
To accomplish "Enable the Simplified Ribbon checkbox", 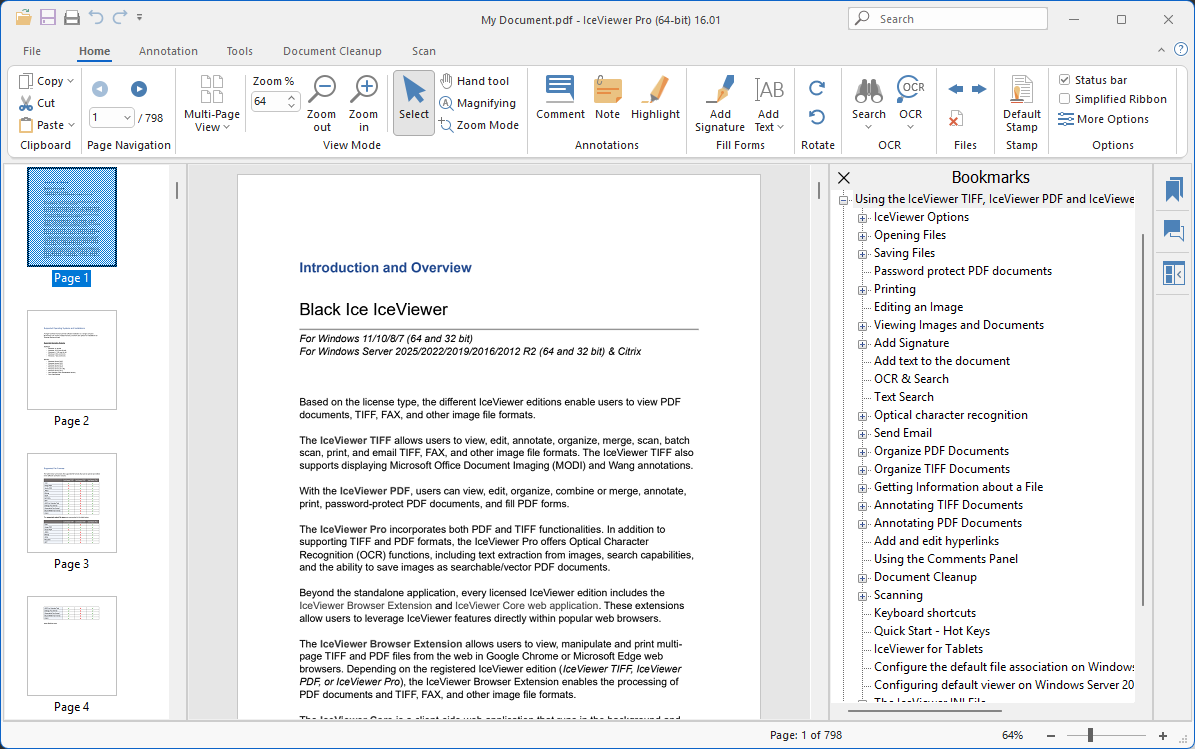I will coord(1065,99).
